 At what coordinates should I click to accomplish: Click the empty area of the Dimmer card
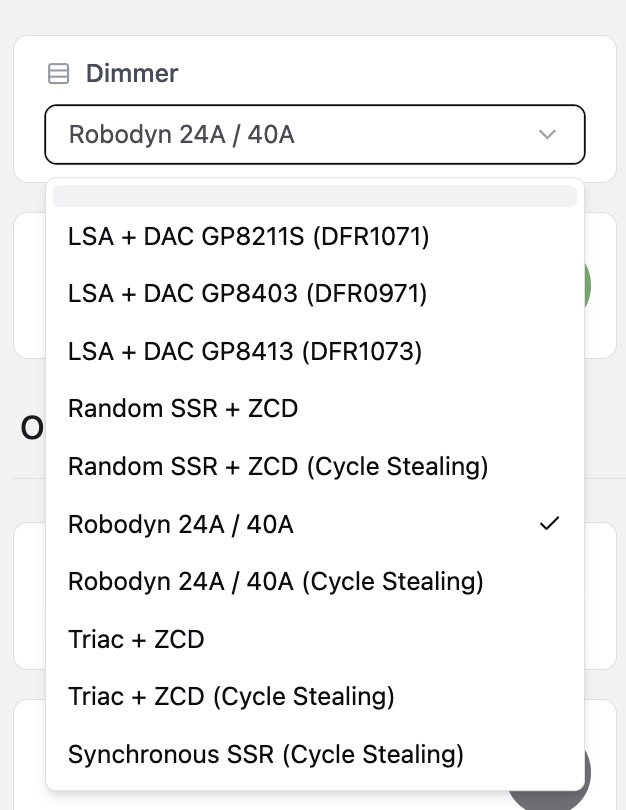click(x=400, y=70)
